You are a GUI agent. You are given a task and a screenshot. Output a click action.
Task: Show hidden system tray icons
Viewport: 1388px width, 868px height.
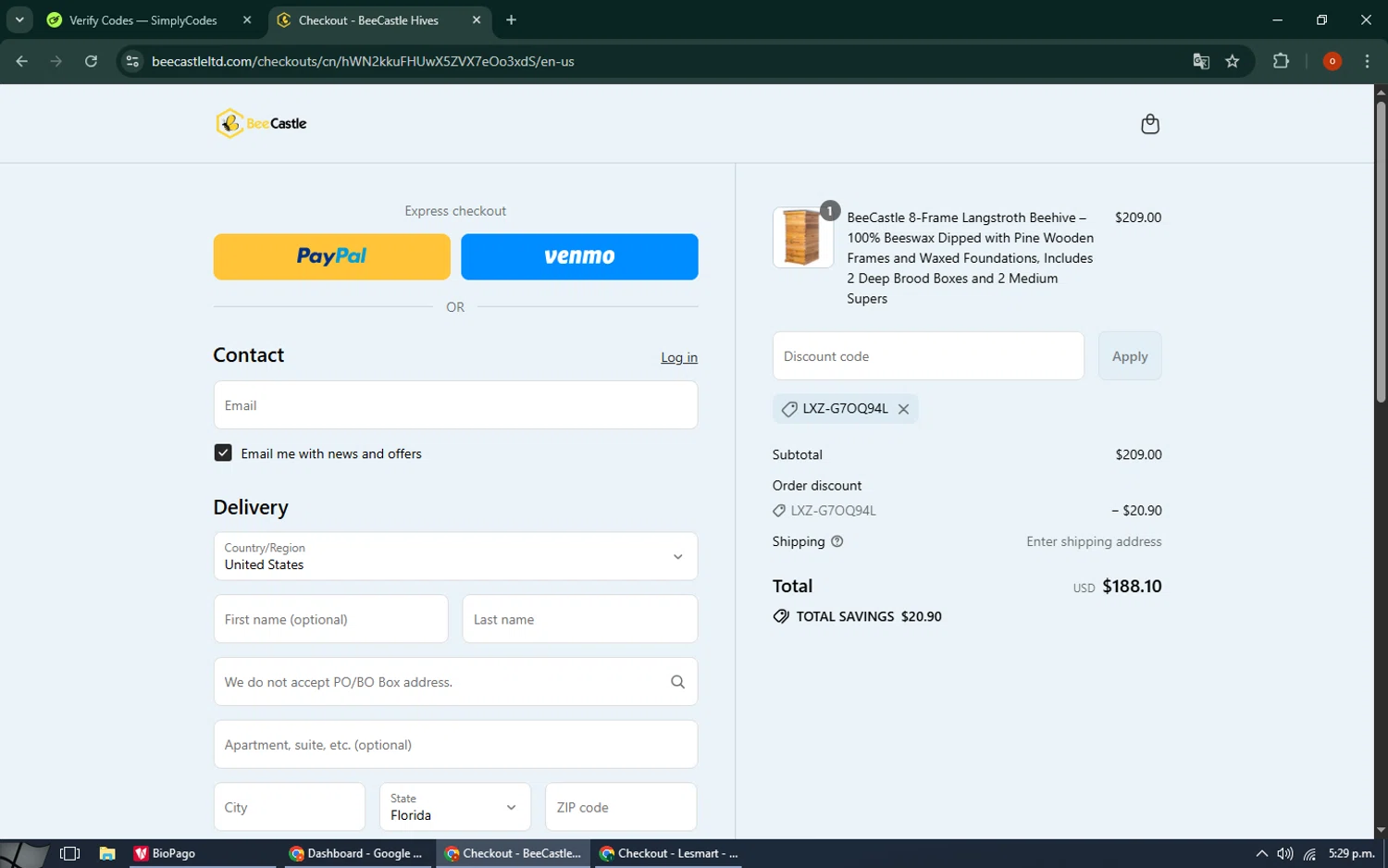click(1261, 853)
